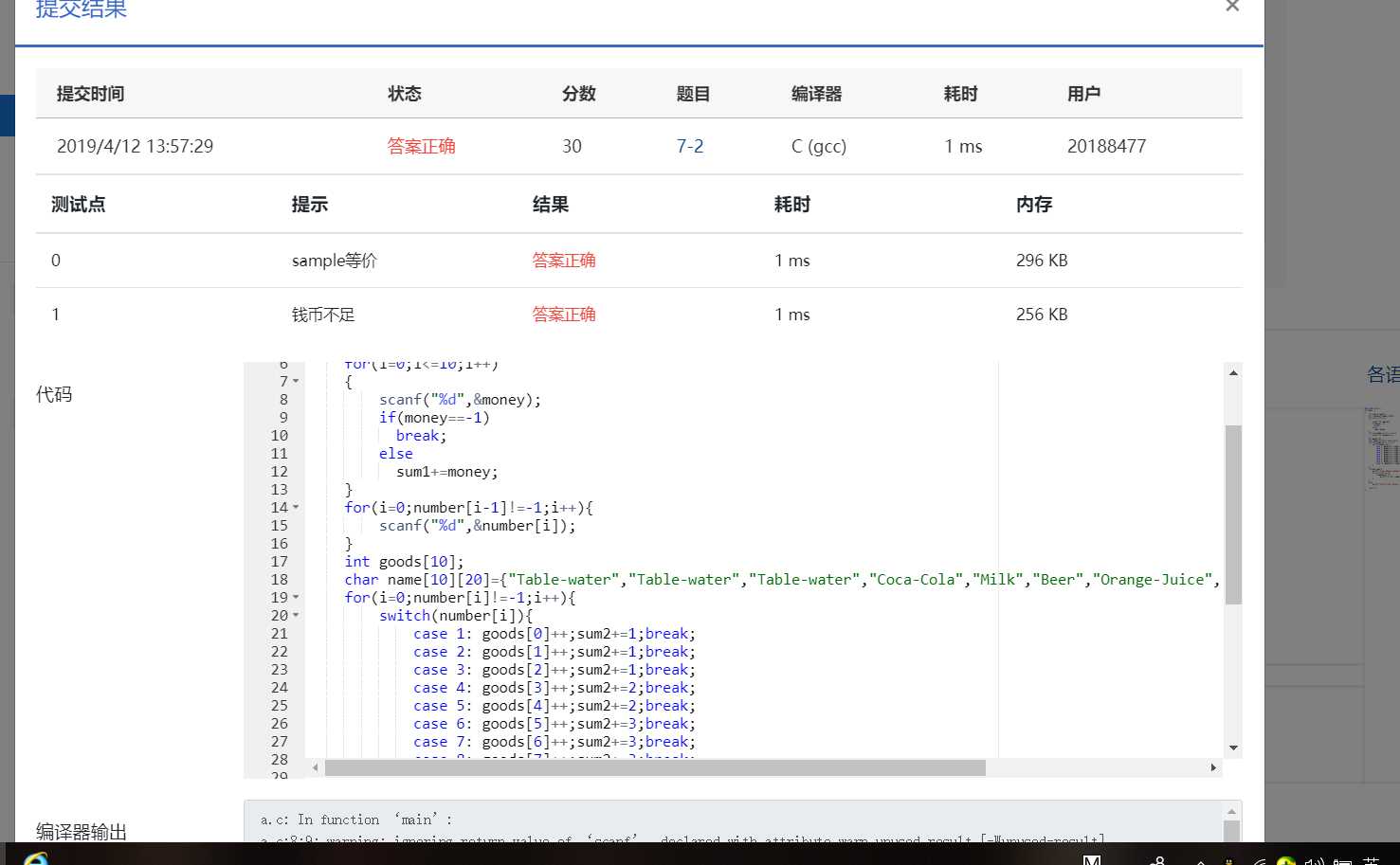Image resolution: width=1400 pixels, height=865 pixels.
Task: Click the 296 KB memory value
Action: click(x=1042, y=261)
